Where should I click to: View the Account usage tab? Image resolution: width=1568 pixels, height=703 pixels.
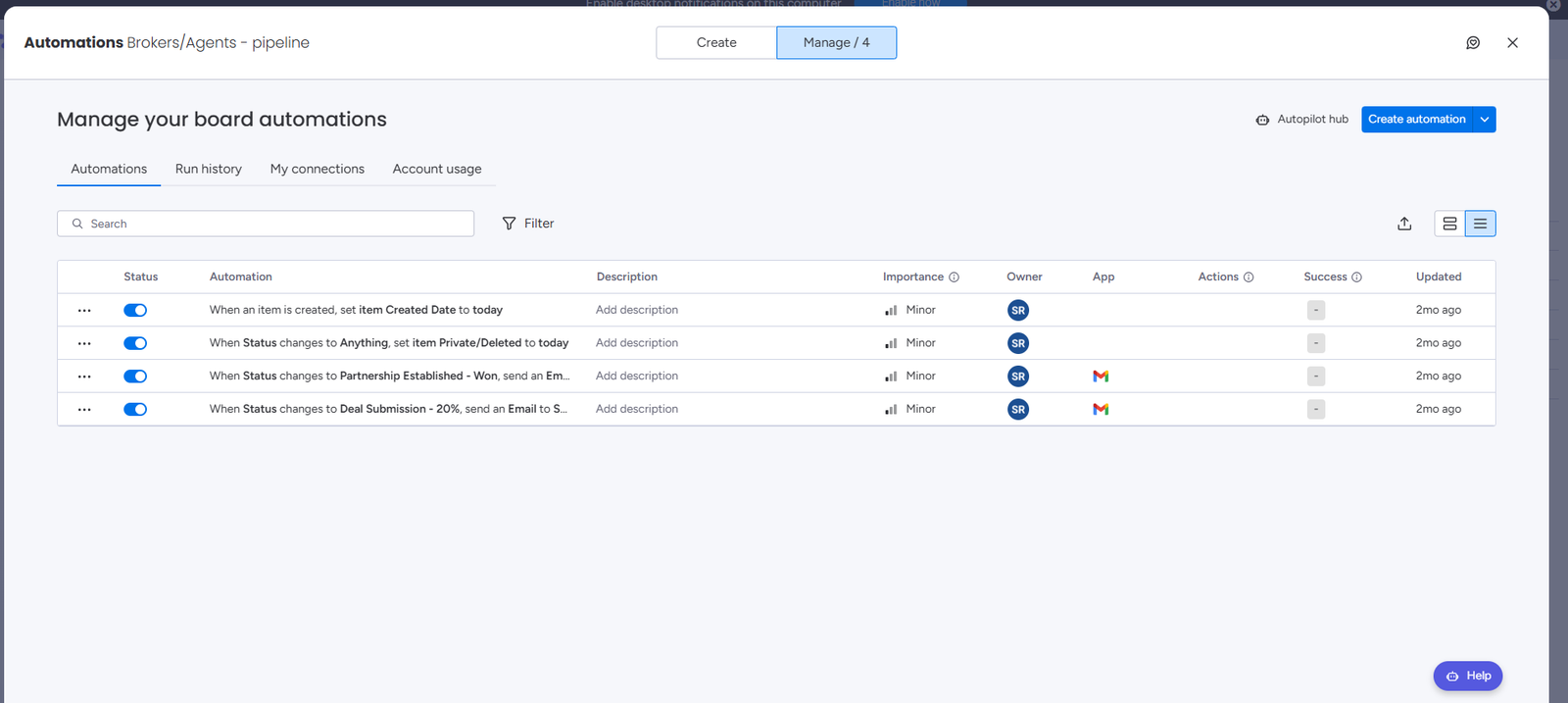[437, 169]
